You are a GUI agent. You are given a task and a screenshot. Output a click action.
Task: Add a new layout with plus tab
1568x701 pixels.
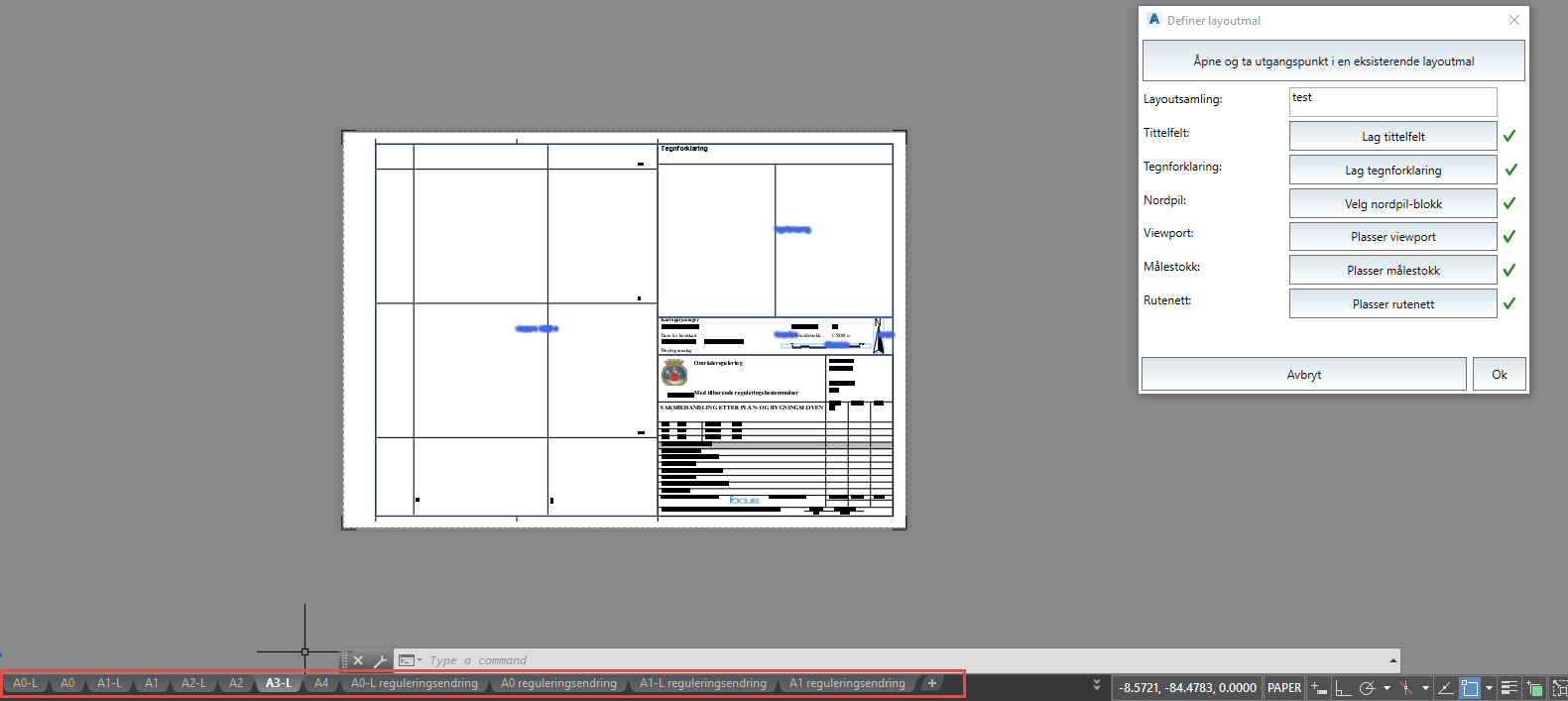pyautogui.click(x=931, y=683)
